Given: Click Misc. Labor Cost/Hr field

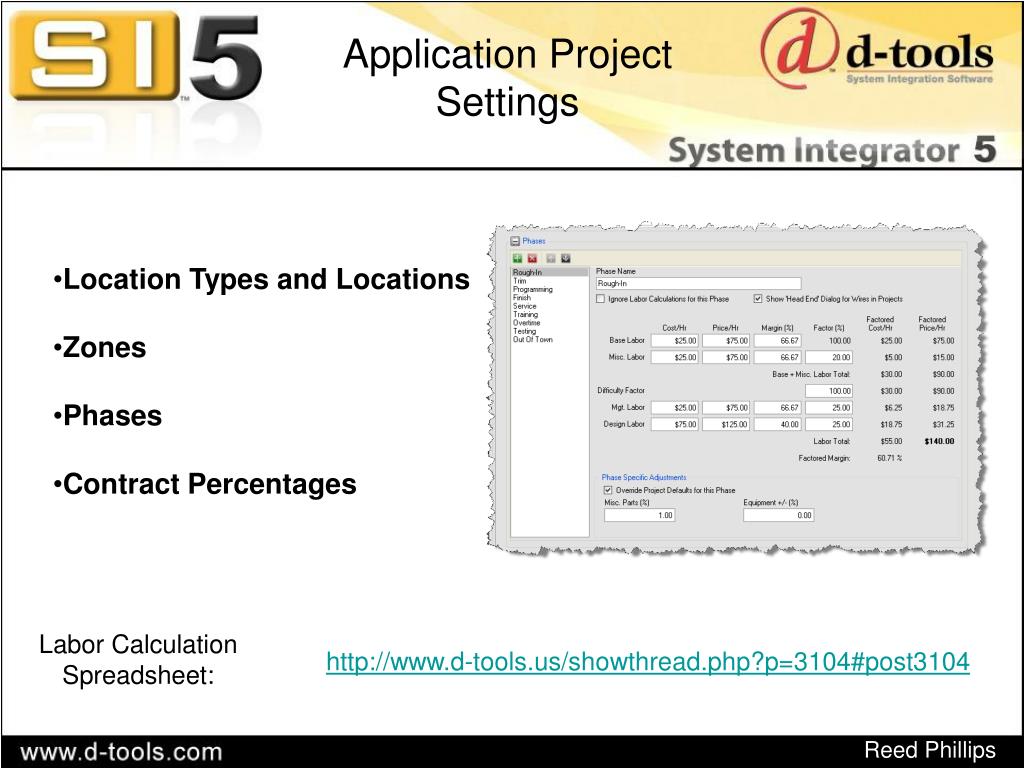Looking at the screenshot, I should tap(675, 357).
